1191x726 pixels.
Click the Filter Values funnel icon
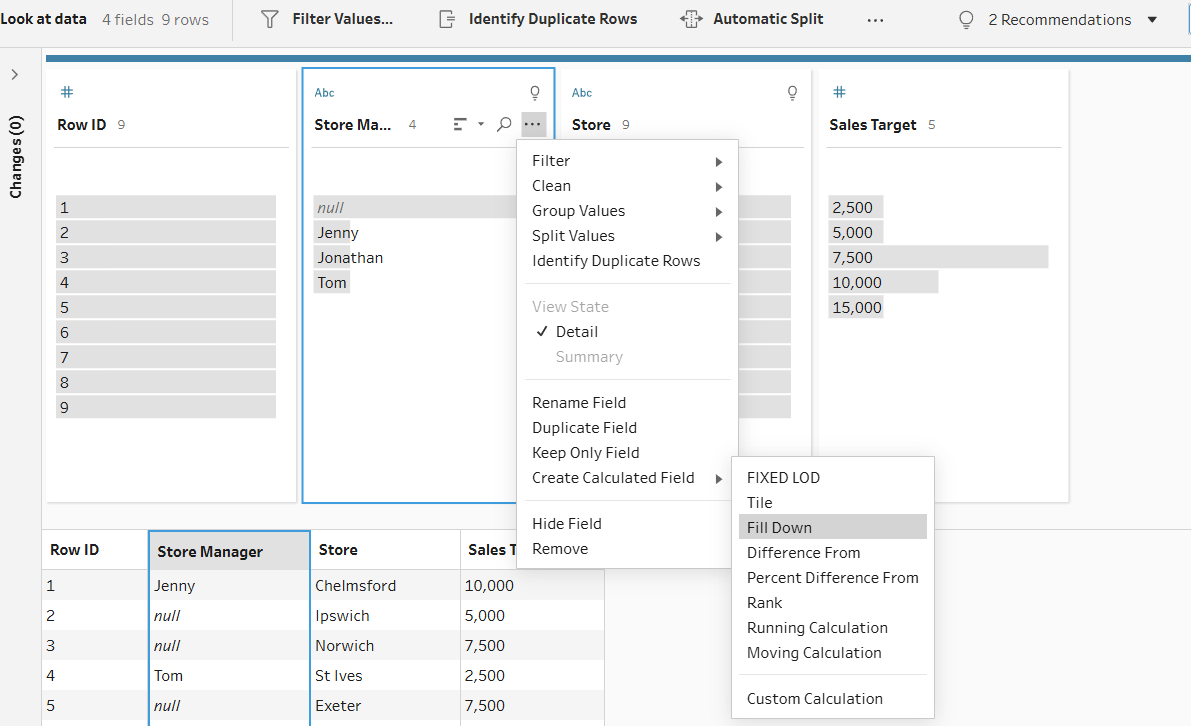click(x=269, y=20)
